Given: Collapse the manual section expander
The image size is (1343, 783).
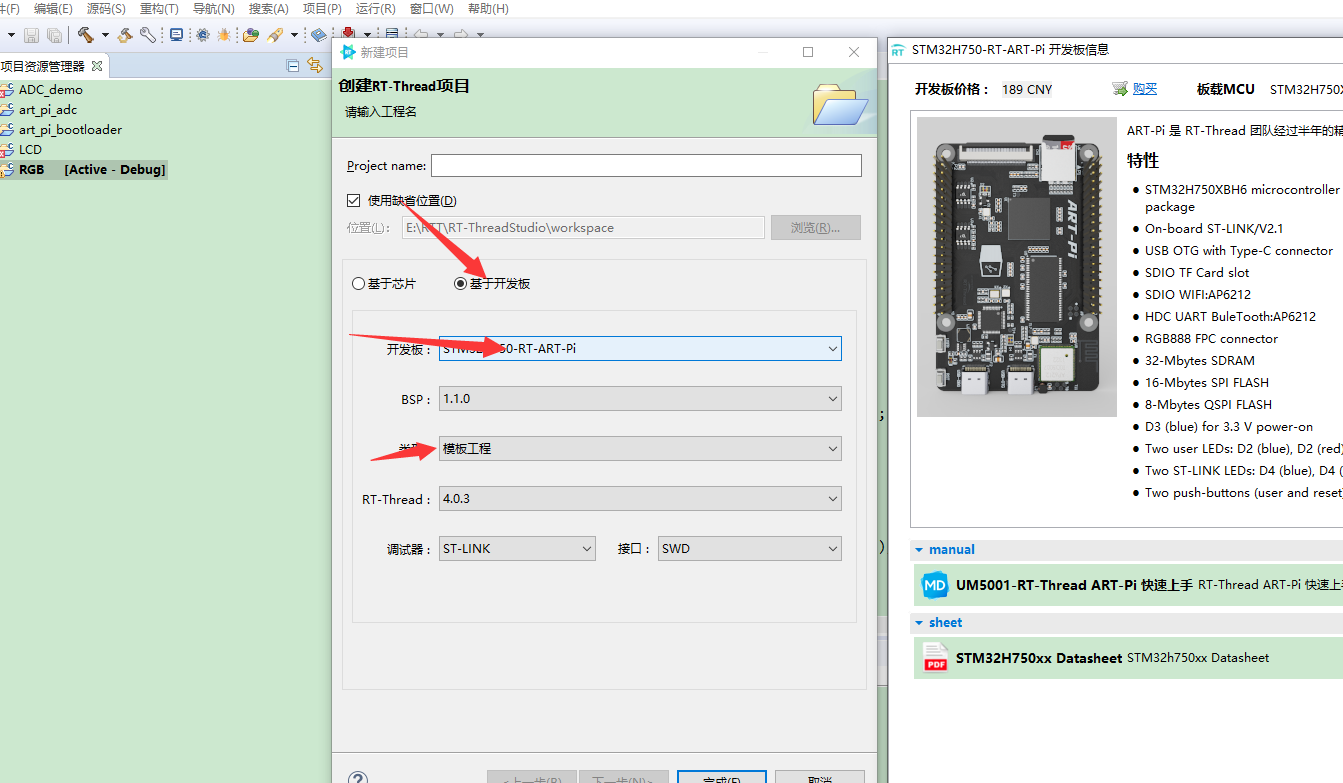Looking at the screenshot, I should pyautogui.click(x=919, y=550).
